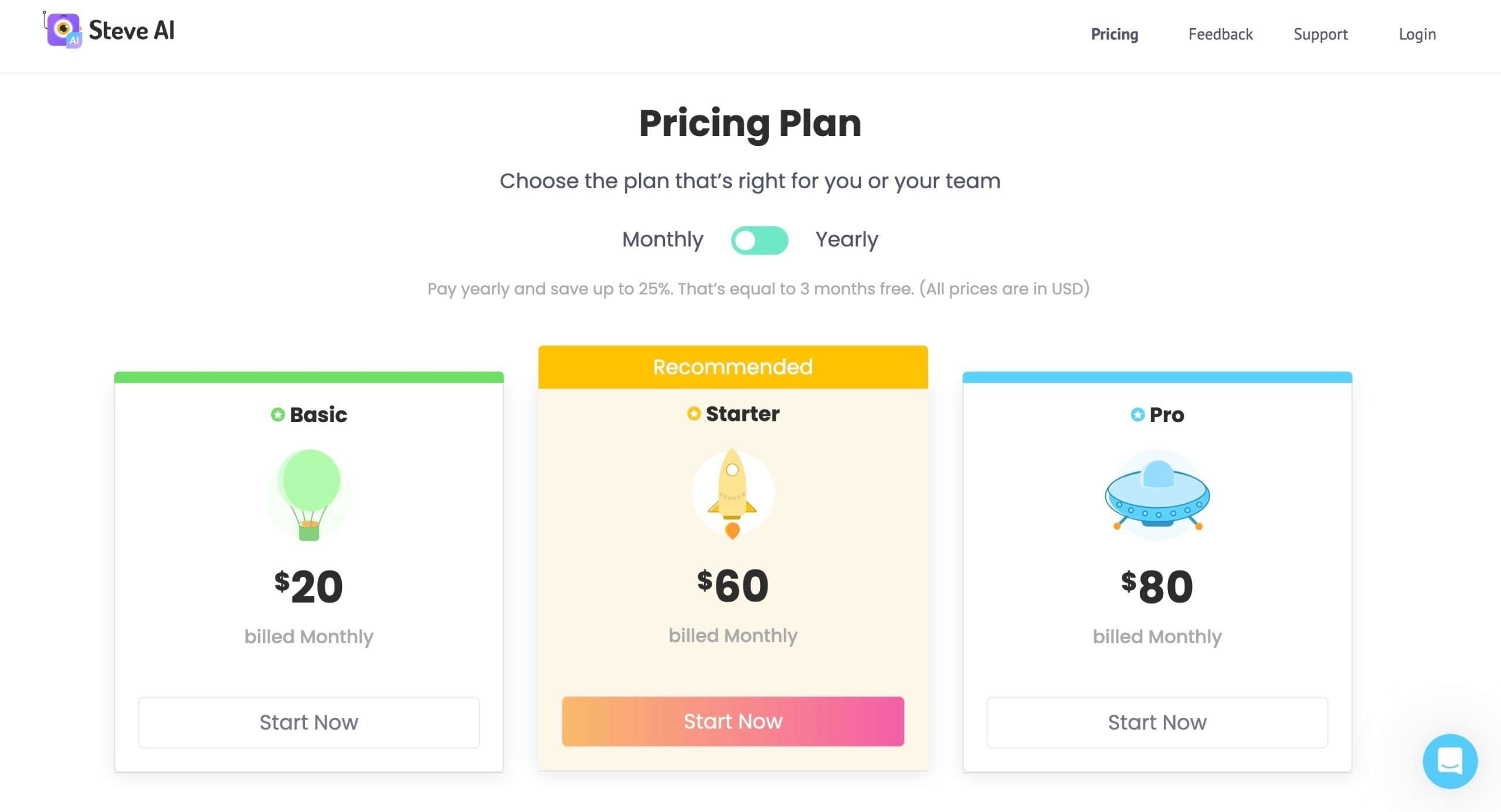Screen dimensions: 1501x812
Task: Click the green hot air balloon illustration
Action: (x=309, y=494)
